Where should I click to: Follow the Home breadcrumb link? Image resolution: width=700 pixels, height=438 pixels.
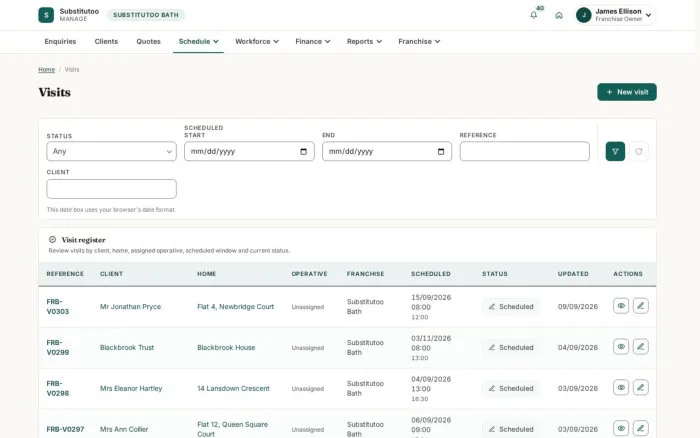tap(46, 70)
